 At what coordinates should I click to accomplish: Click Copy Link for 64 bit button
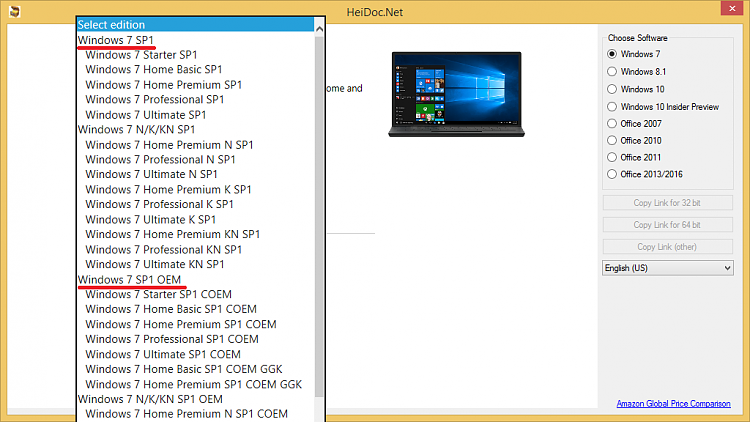(x=667, y=225)
